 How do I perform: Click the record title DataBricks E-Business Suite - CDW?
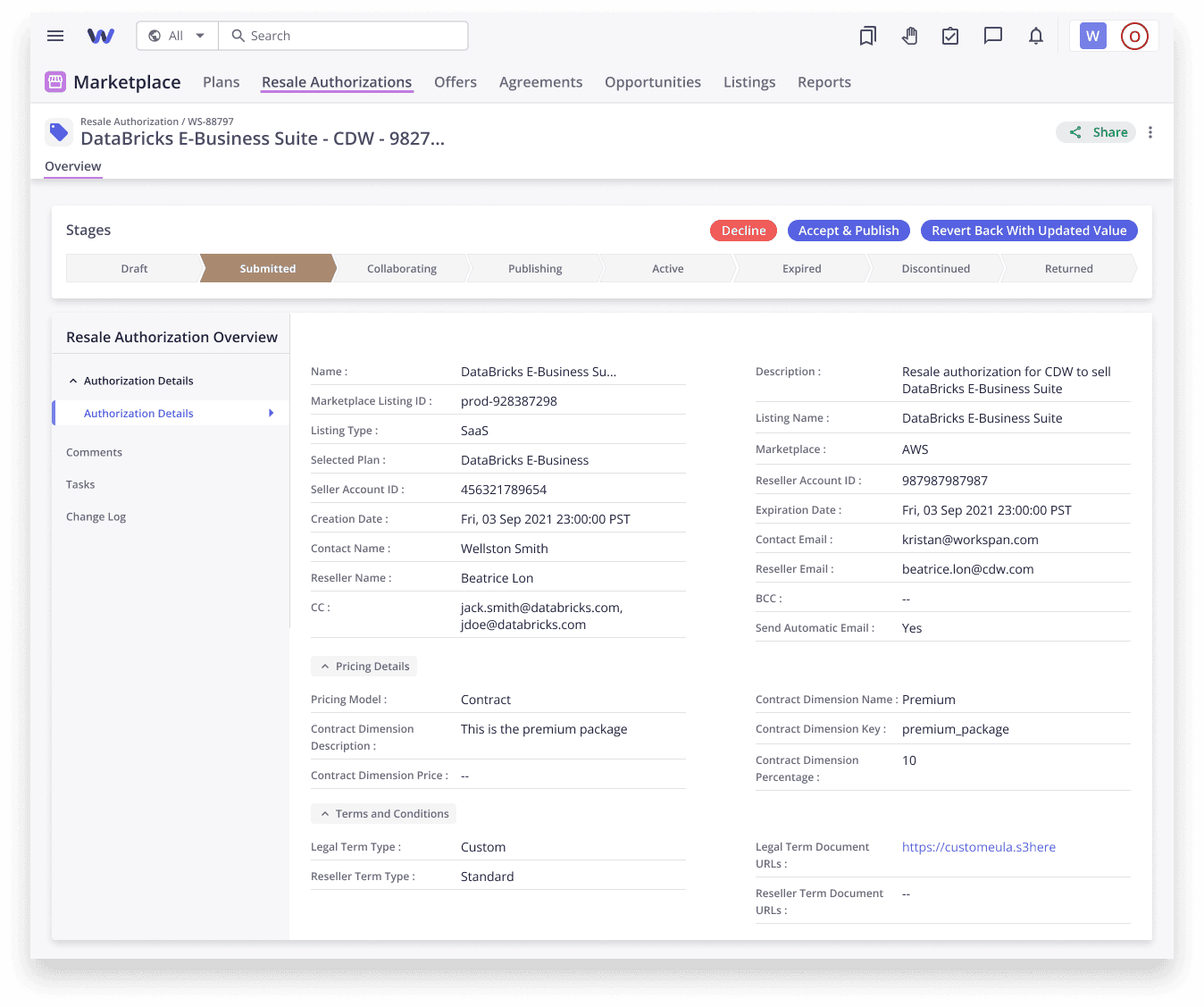tap(263, 138)
